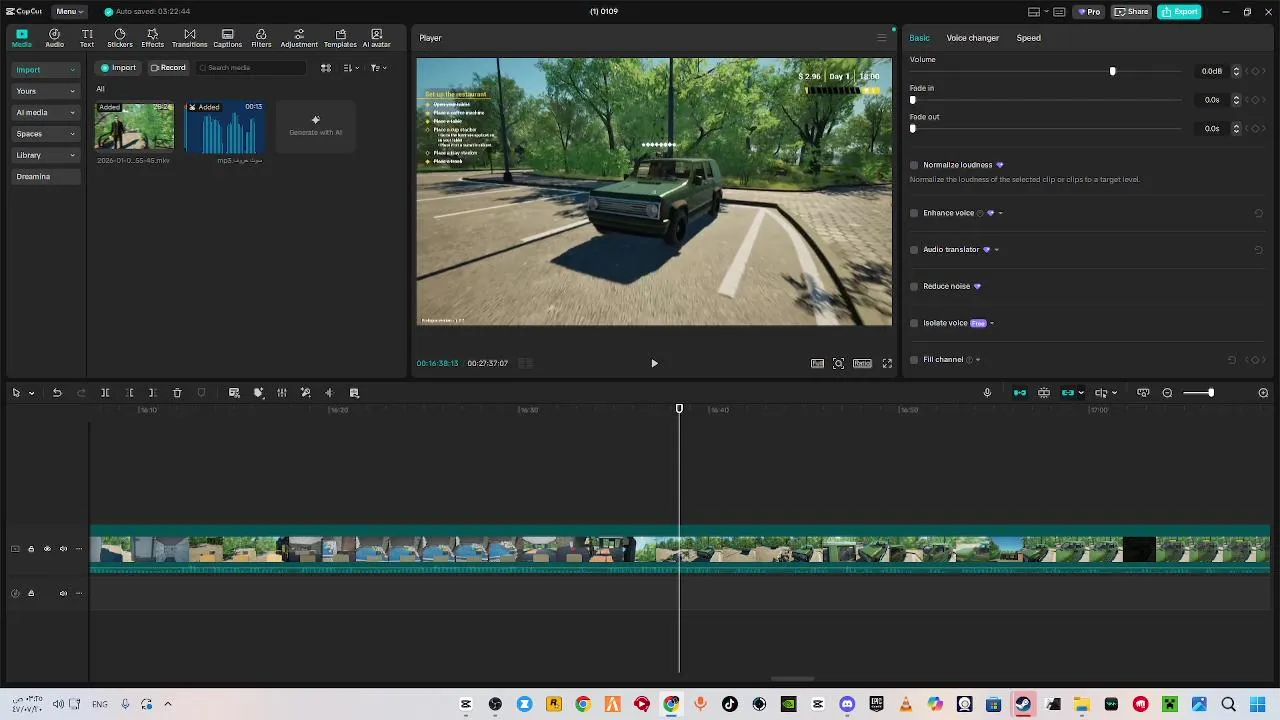The image size is (1280, 720).
Task: Open the CapCut Menu dropdown
Action: pyautogui.click(x=68, y=12)
